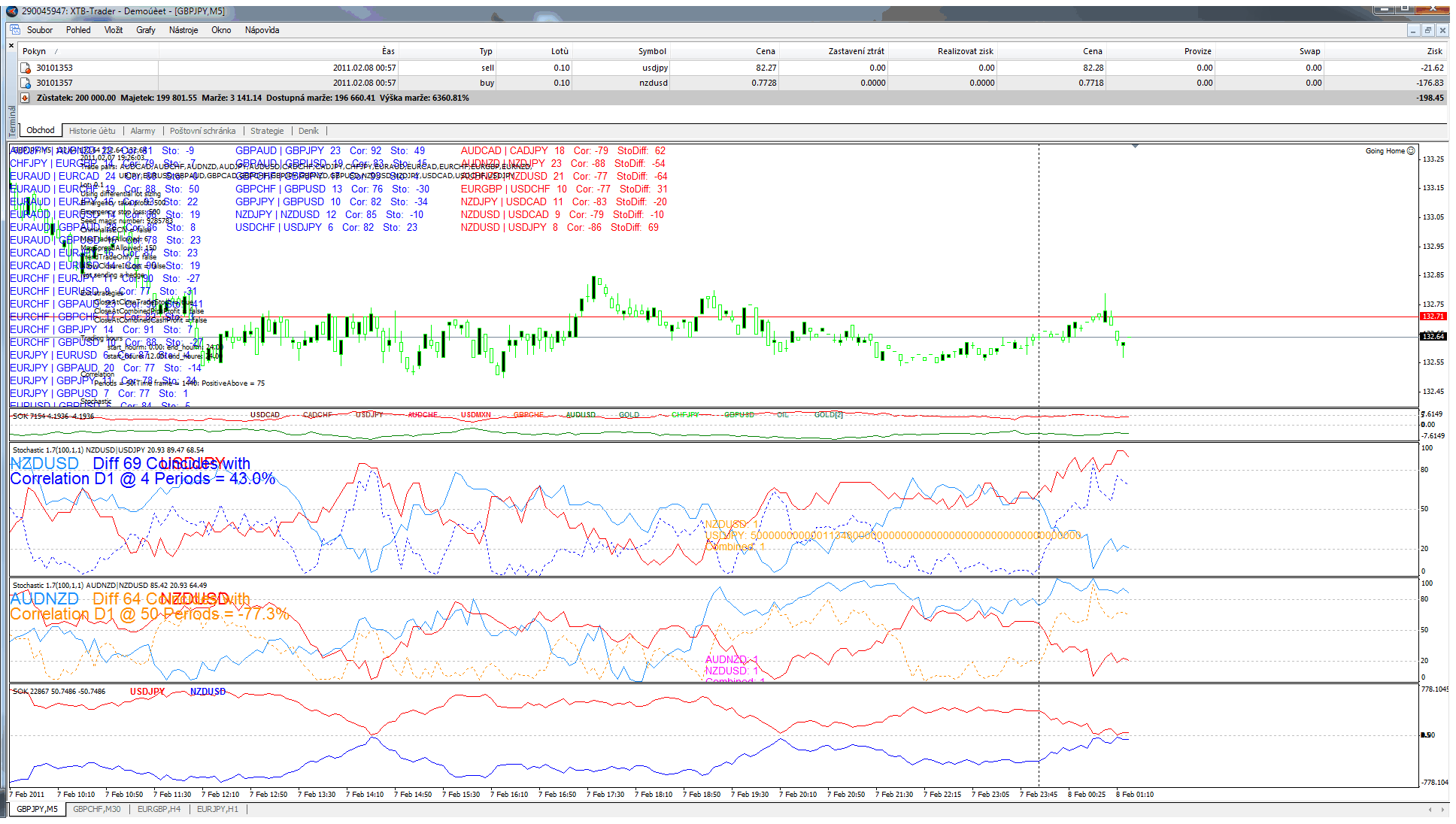Click the Going Home expert label

(1385, 151)
